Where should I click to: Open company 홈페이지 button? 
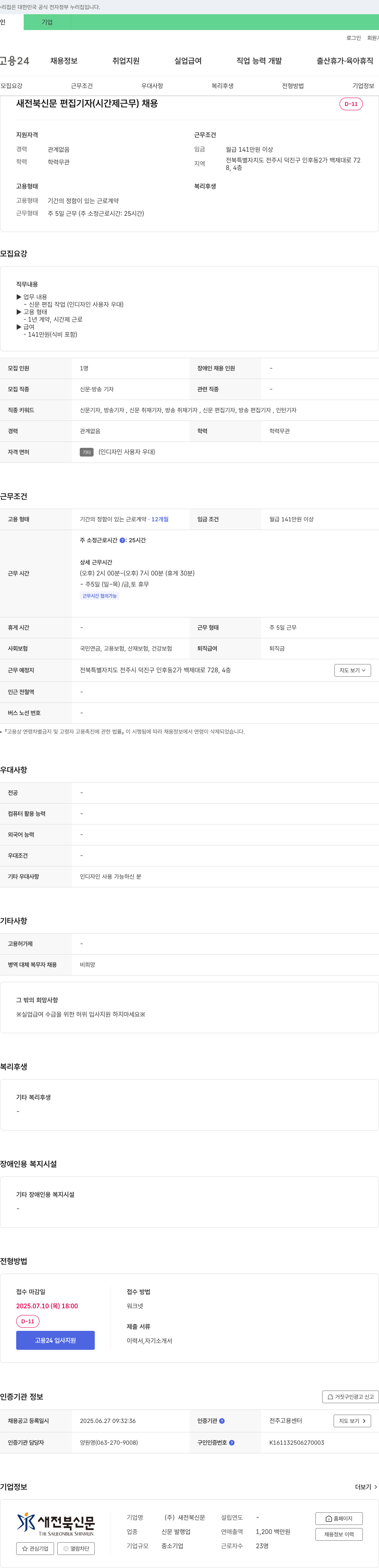click(339, 1518)
